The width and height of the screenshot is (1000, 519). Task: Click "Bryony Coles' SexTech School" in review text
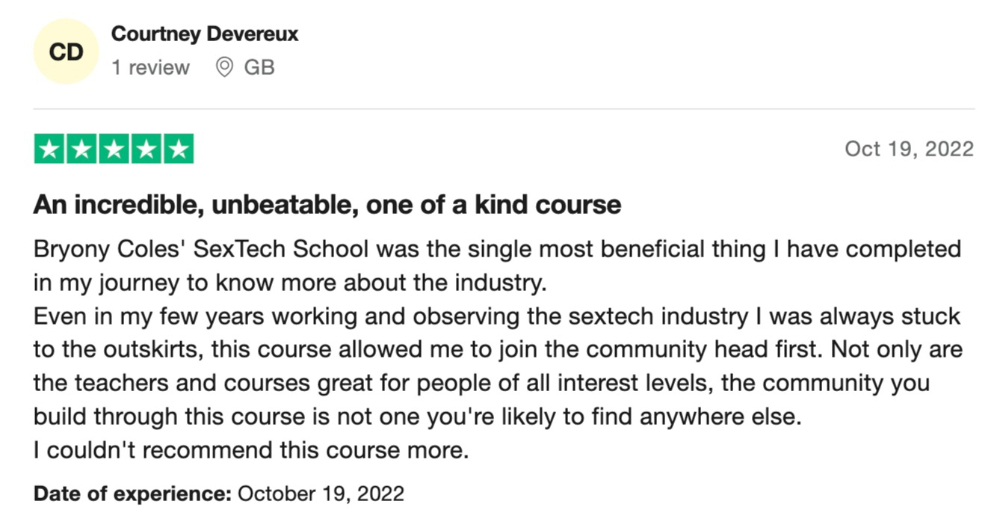click(x=201, y=249)
